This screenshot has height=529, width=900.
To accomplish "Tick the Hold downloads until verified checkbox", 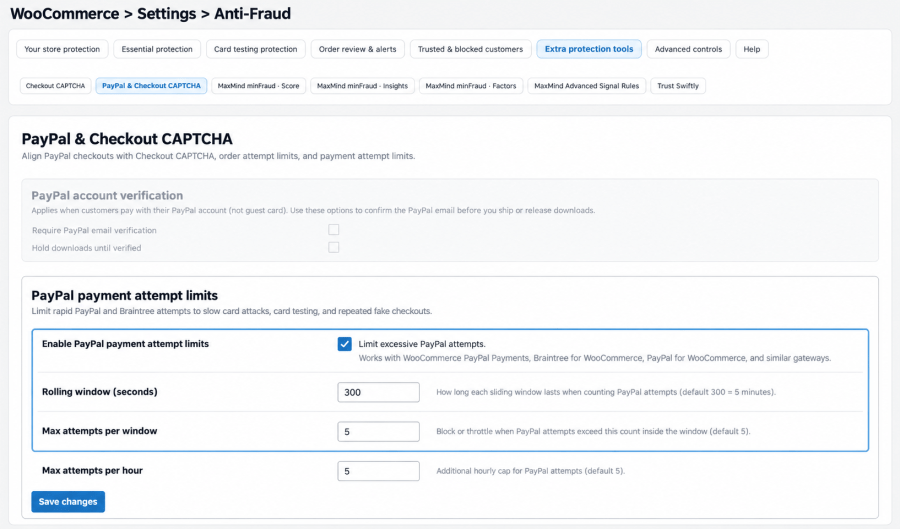I will point(333,247).
